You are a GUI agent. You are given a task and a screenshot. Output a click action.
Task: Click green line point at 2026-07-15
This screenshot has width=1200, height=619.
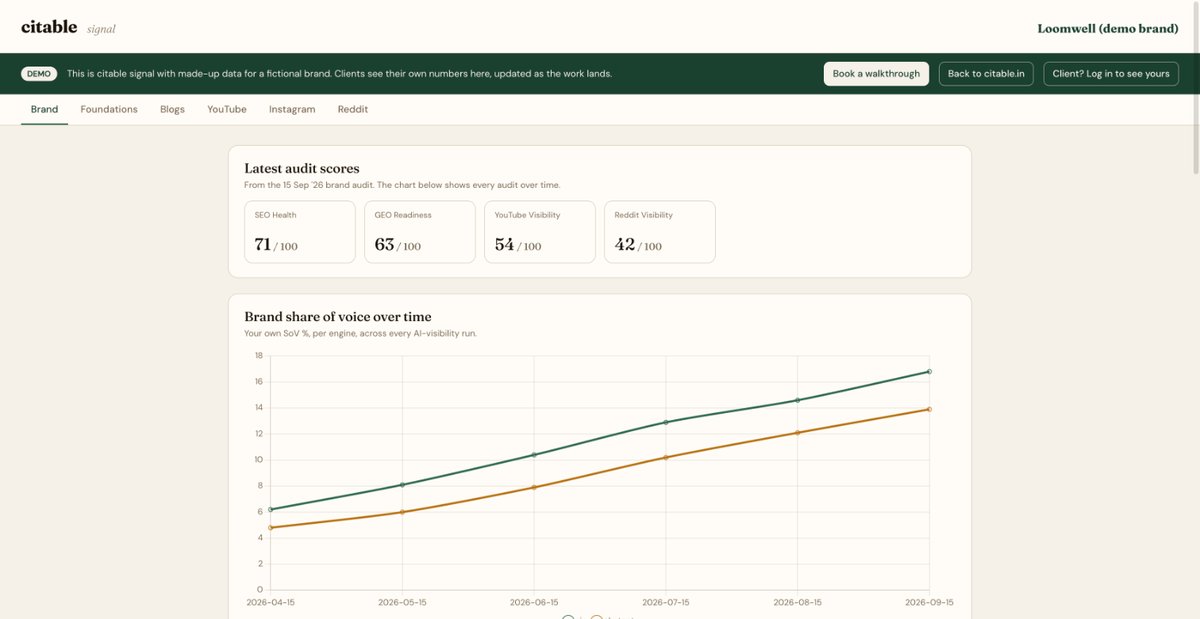[x=666, y=422]
